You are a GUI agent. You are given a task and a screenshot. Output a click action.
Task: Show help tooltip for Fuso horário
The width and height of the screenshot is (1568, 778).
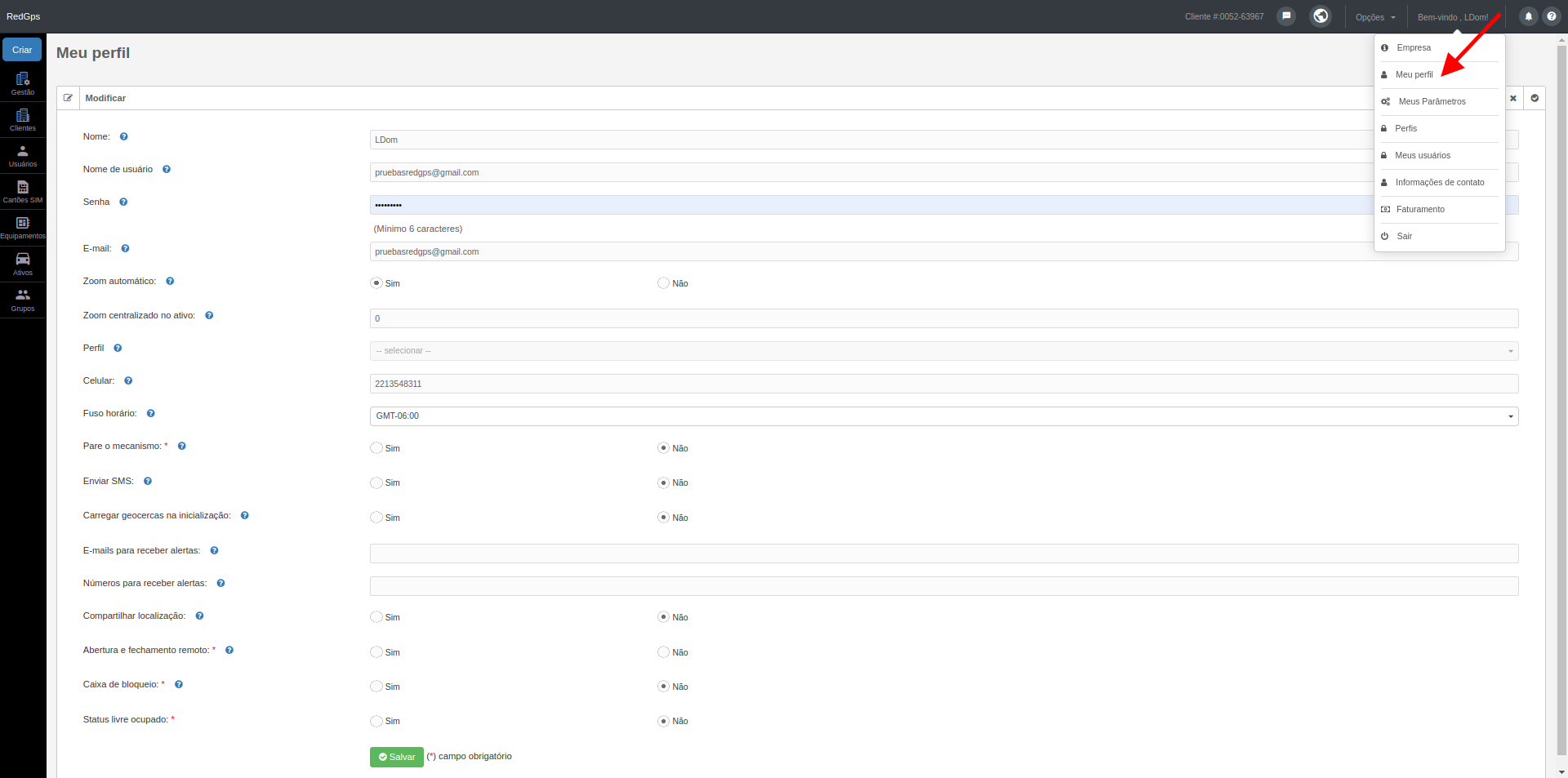pyautogui.click(x=151, y=413)
